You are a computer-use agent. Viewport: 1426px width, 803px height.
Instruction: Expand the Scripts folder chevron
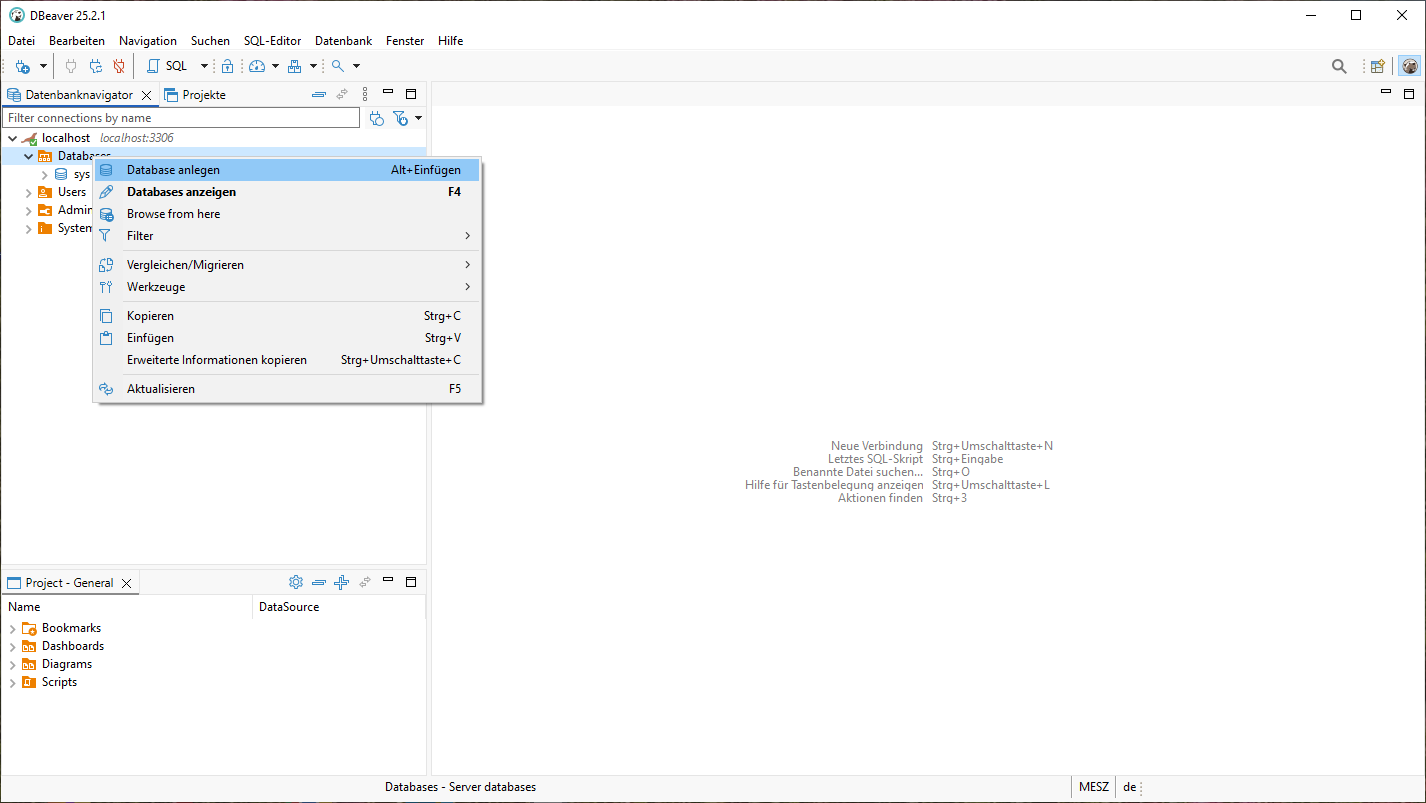click(x=13, y=682)
